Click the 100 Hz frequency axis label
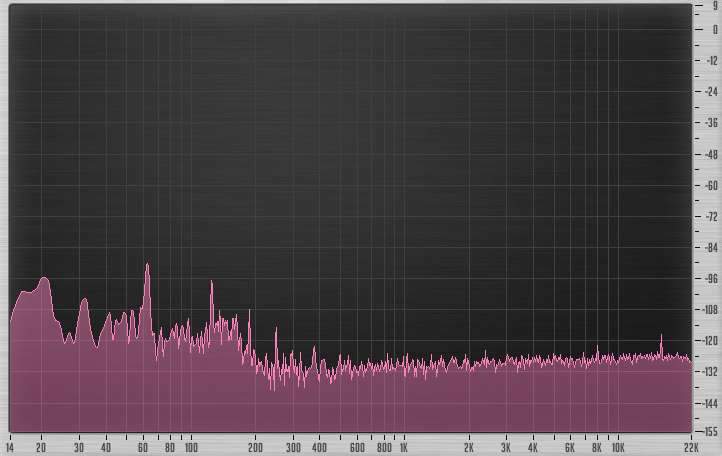Viewport: 722px width, 456px height. 190,447
